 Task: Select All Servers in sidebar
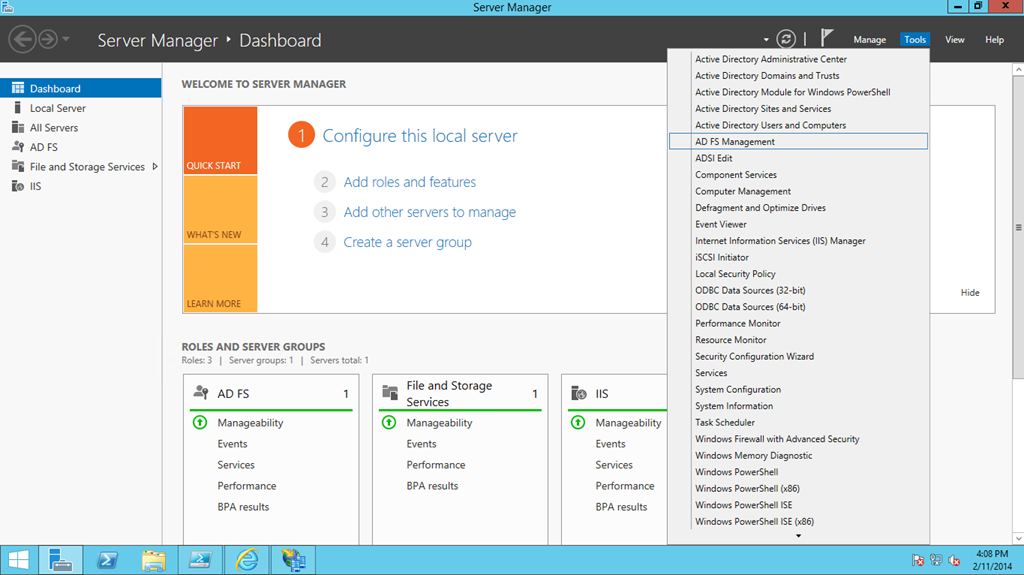coord(80,127)
